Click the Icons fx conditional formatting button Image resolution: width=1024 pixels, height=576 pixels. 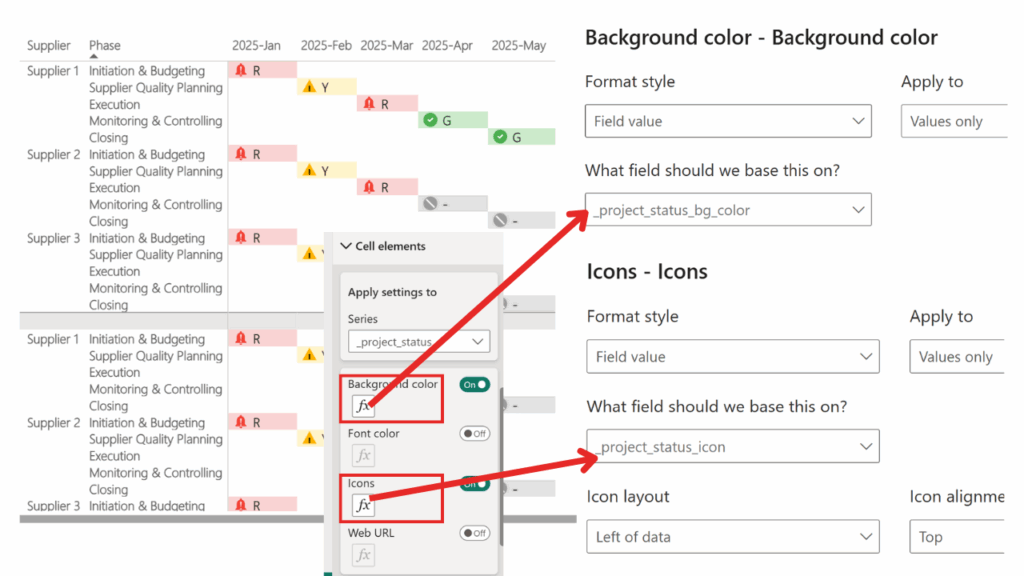pyautogui.click(x=364, y=505)
